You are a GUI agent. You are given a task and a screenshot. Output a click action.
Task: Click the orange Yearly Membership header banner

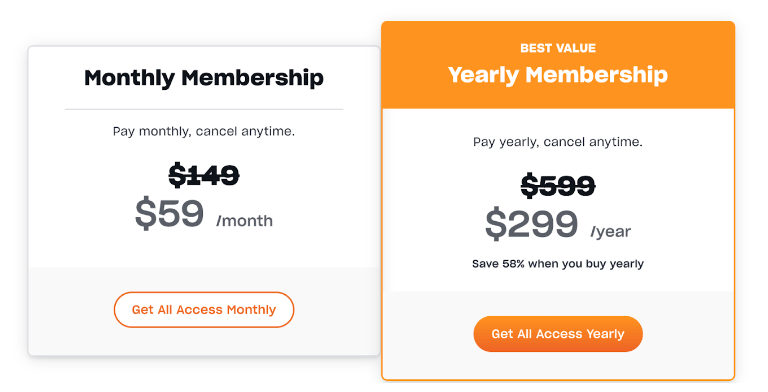pos(558,65)
